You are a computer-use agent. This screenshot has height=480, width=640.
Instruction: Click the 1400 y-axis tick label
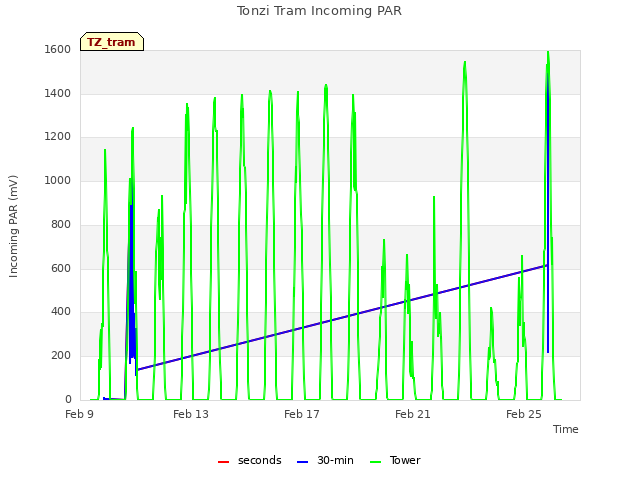pyautogui.click(x=58, y=93)
